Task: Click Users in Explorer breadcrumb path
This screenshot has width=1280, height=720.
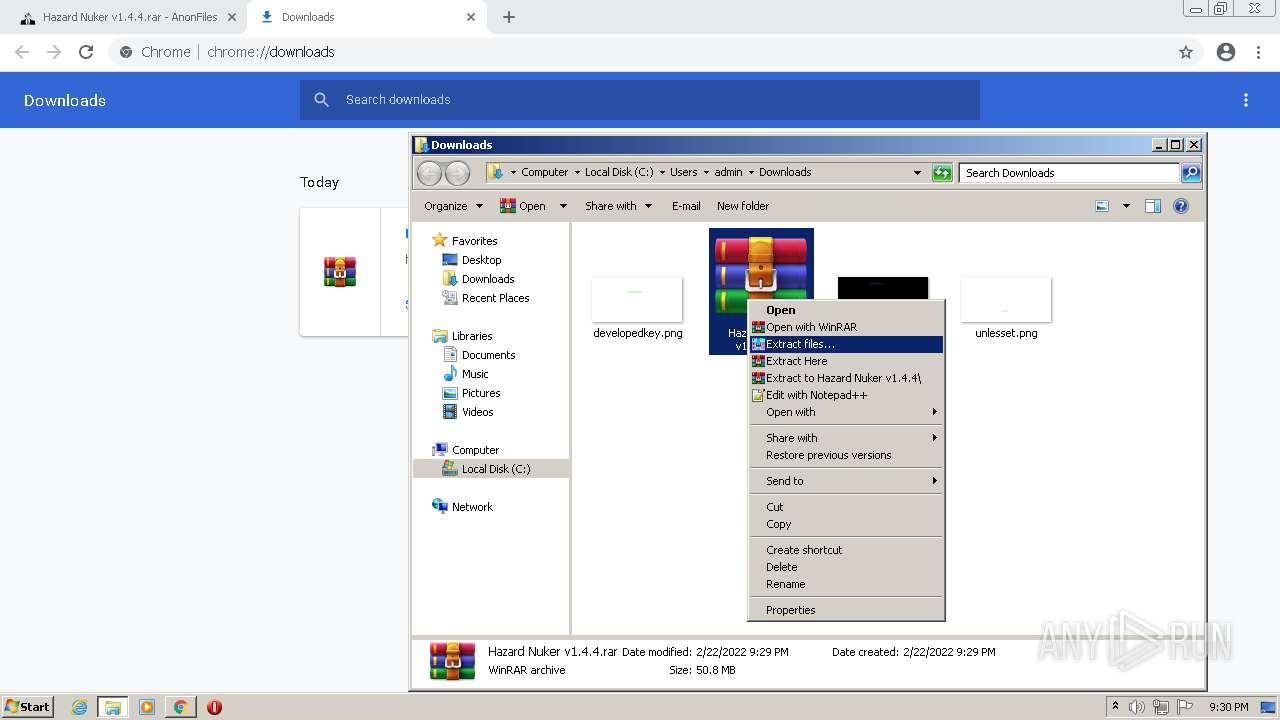Action: pos(684,172)
